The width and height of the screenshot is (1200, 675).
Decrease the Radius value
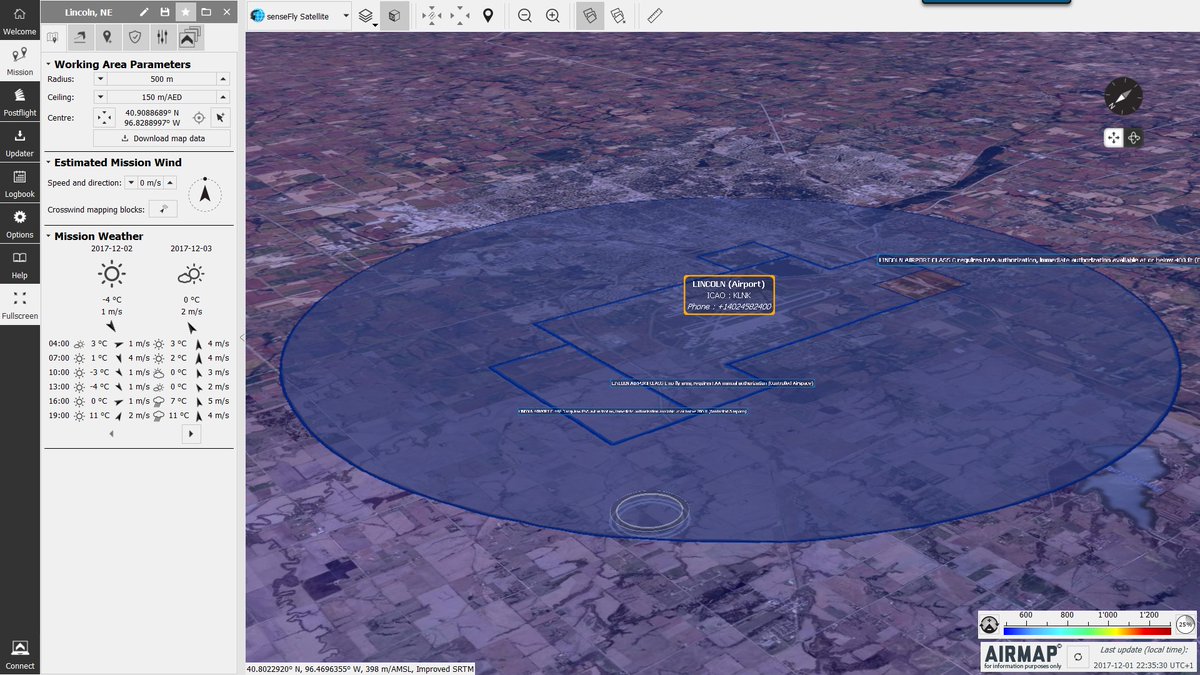[x=100, y=80]
